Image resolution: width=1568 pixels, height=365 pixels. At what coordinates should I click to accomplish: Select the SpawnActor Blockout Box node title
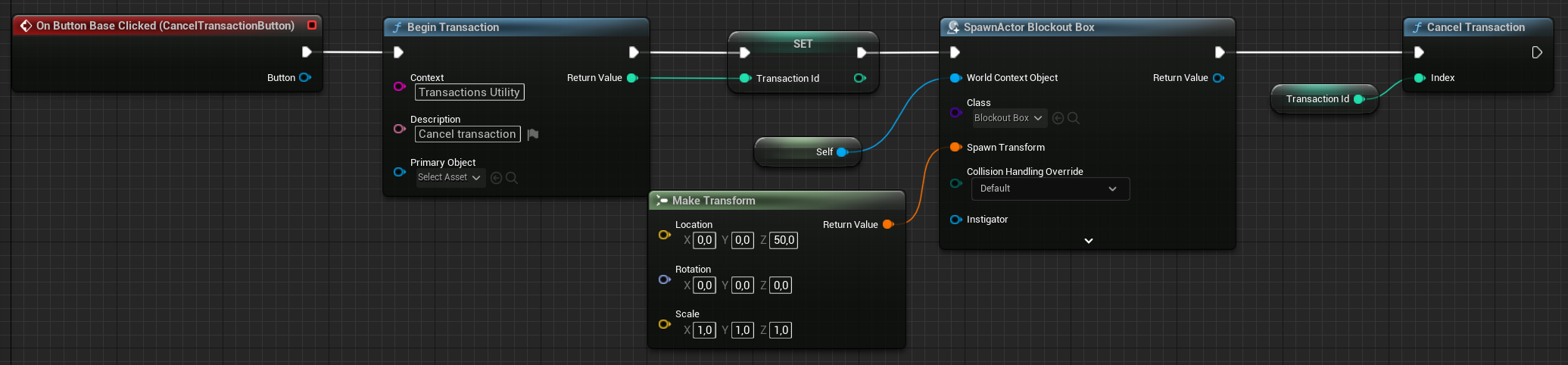pos(1028,27)
